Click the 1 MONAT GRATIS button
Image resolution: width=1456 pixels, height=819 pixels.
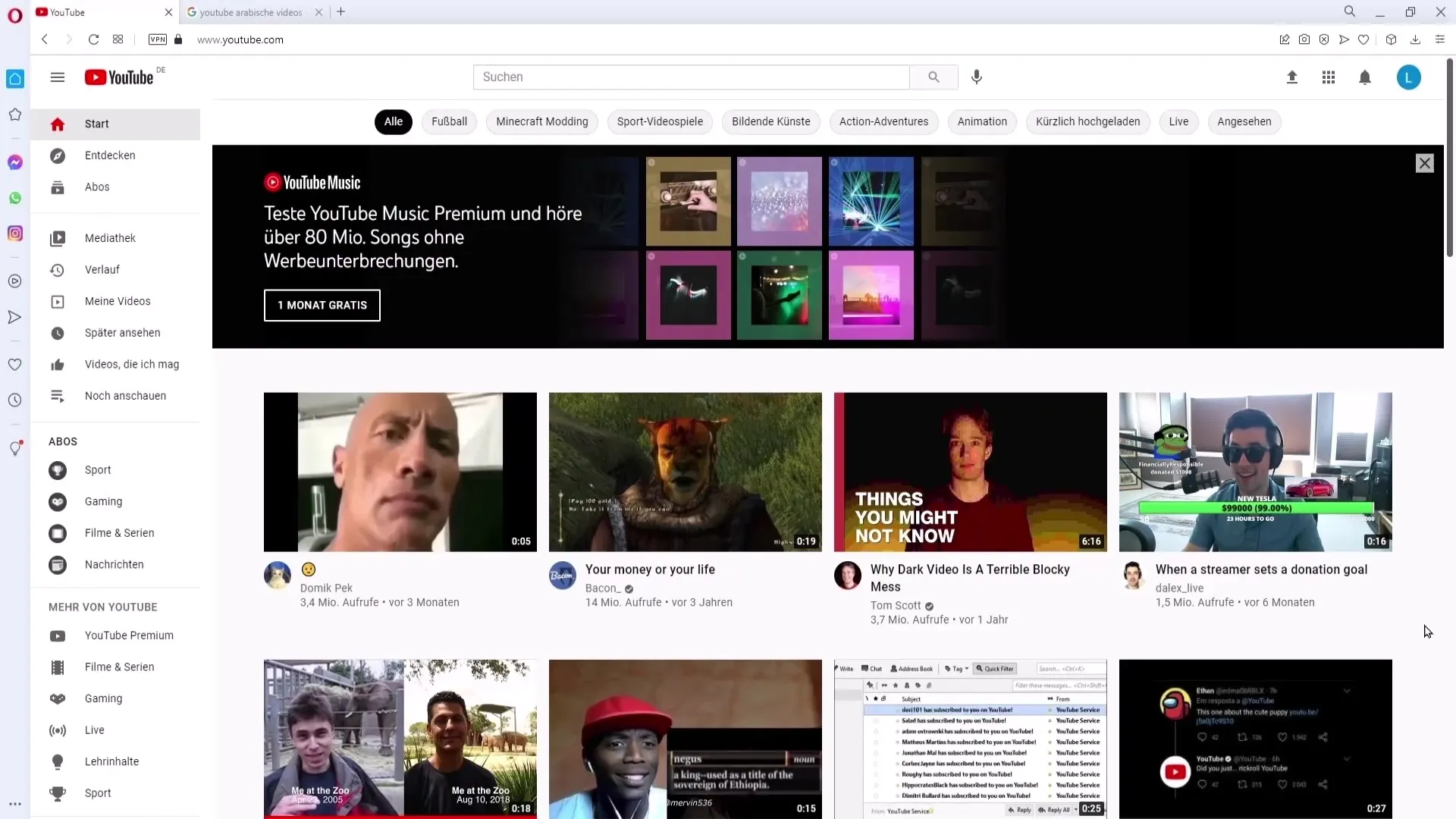pyautogui.click(x=322, y=305)
